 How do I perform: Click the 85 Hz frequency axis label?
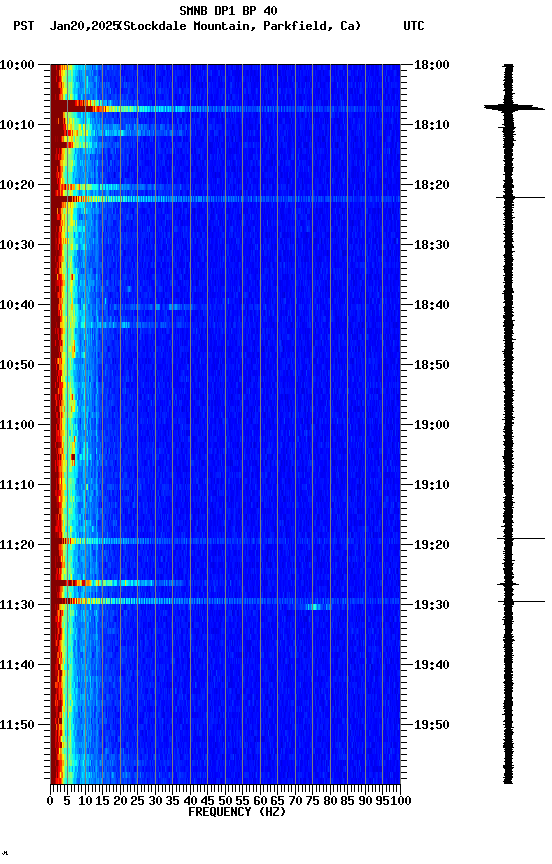pyautogui.click(x=347, y=801)
